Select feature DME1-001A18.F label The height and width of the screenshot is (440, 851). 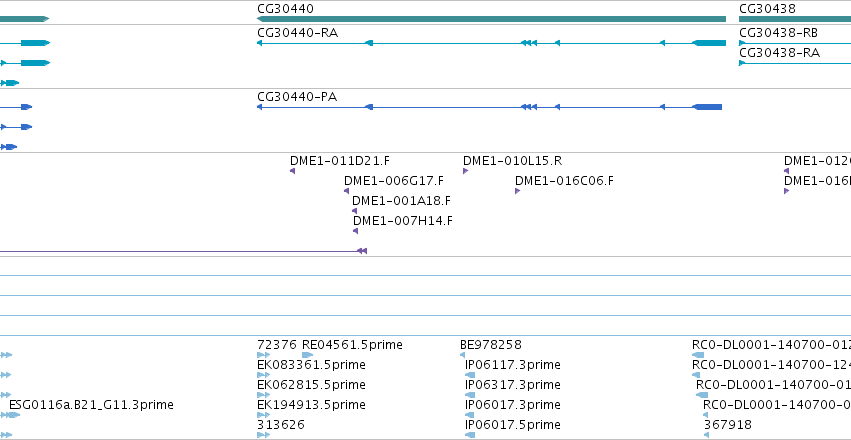tap(401, 201)
